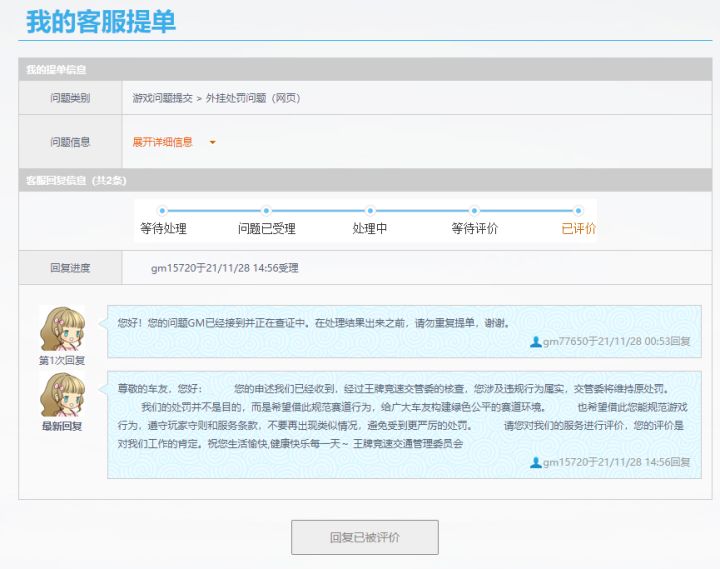Expand 展开详细信息 details link

pyautogui.click(x=163, y=142)
